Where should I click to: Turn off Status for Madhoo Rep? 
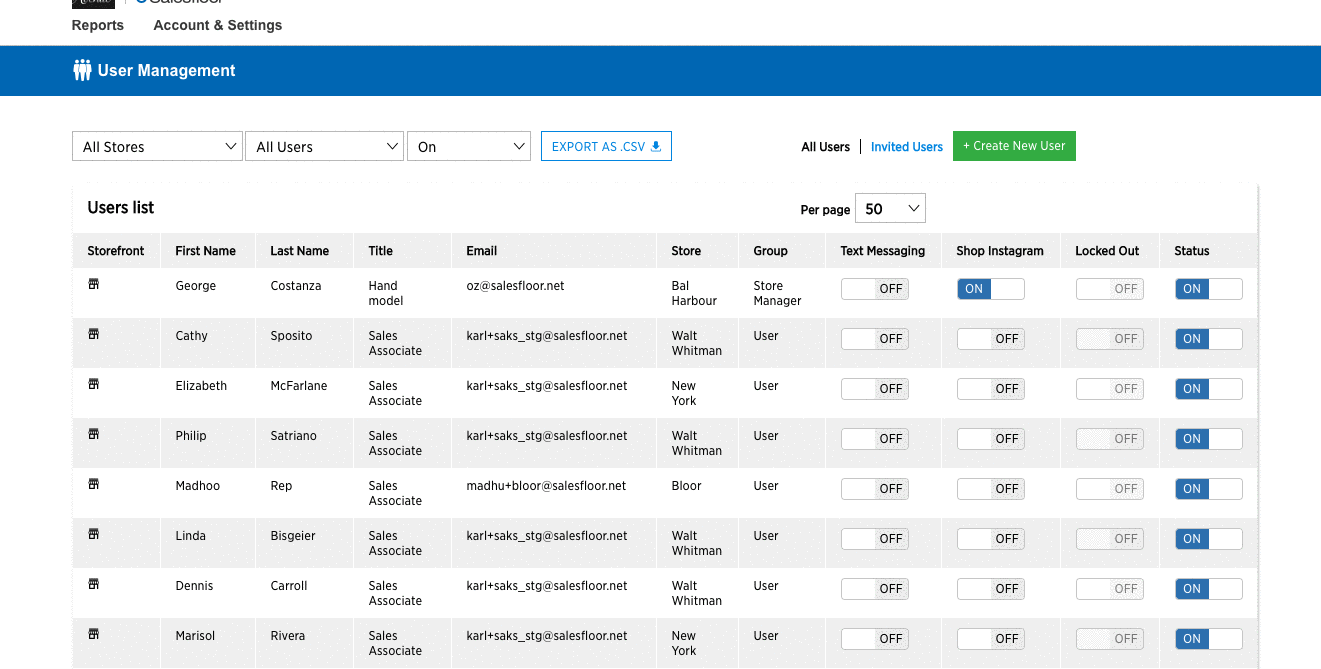tap(1208, 489)
